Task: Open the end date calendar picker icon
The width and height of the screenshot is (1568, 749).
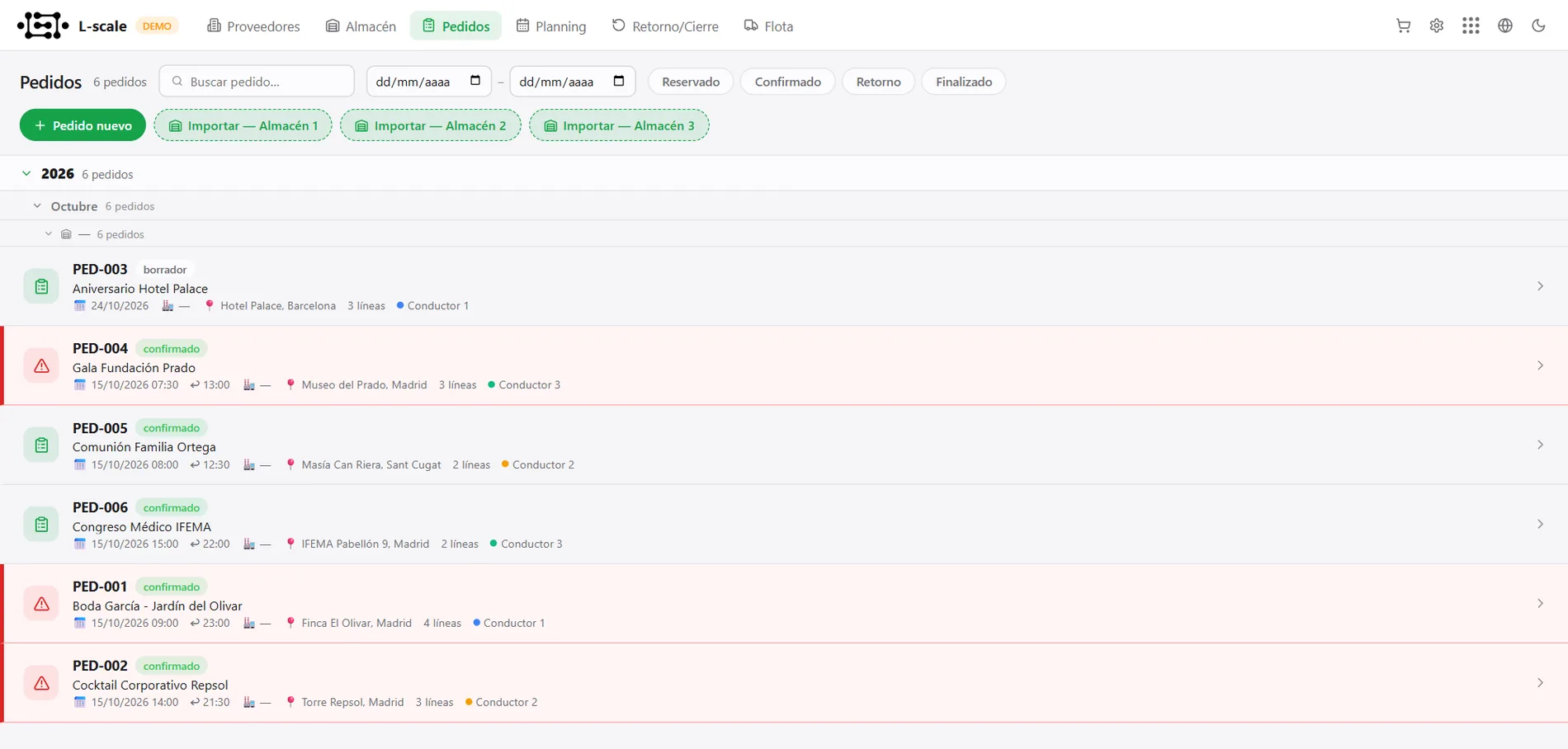Action: (619, 81)
